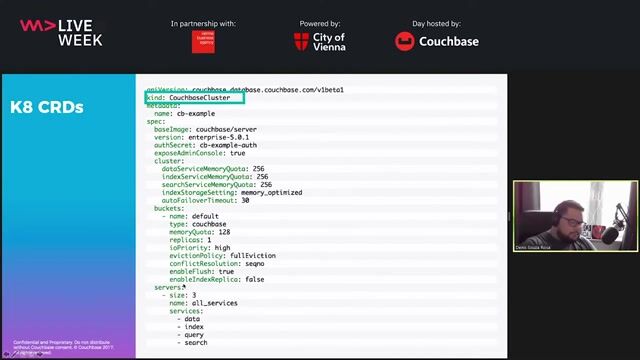Click the '- size: 3' line
640x360 pixels.
[179, 295]
